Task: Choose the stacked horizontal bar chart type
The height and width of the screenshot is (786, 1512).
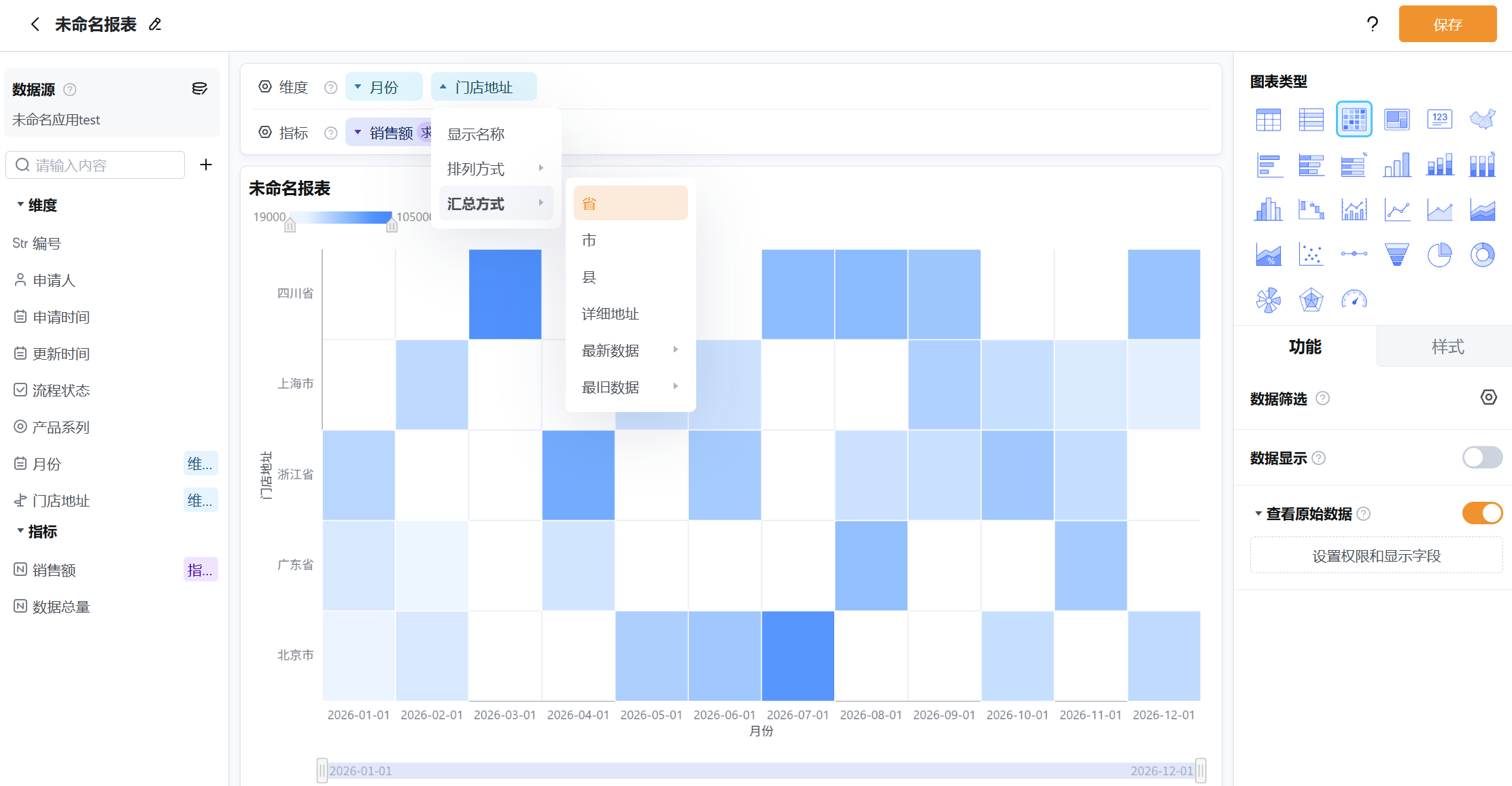Action: click(1311, 165)
